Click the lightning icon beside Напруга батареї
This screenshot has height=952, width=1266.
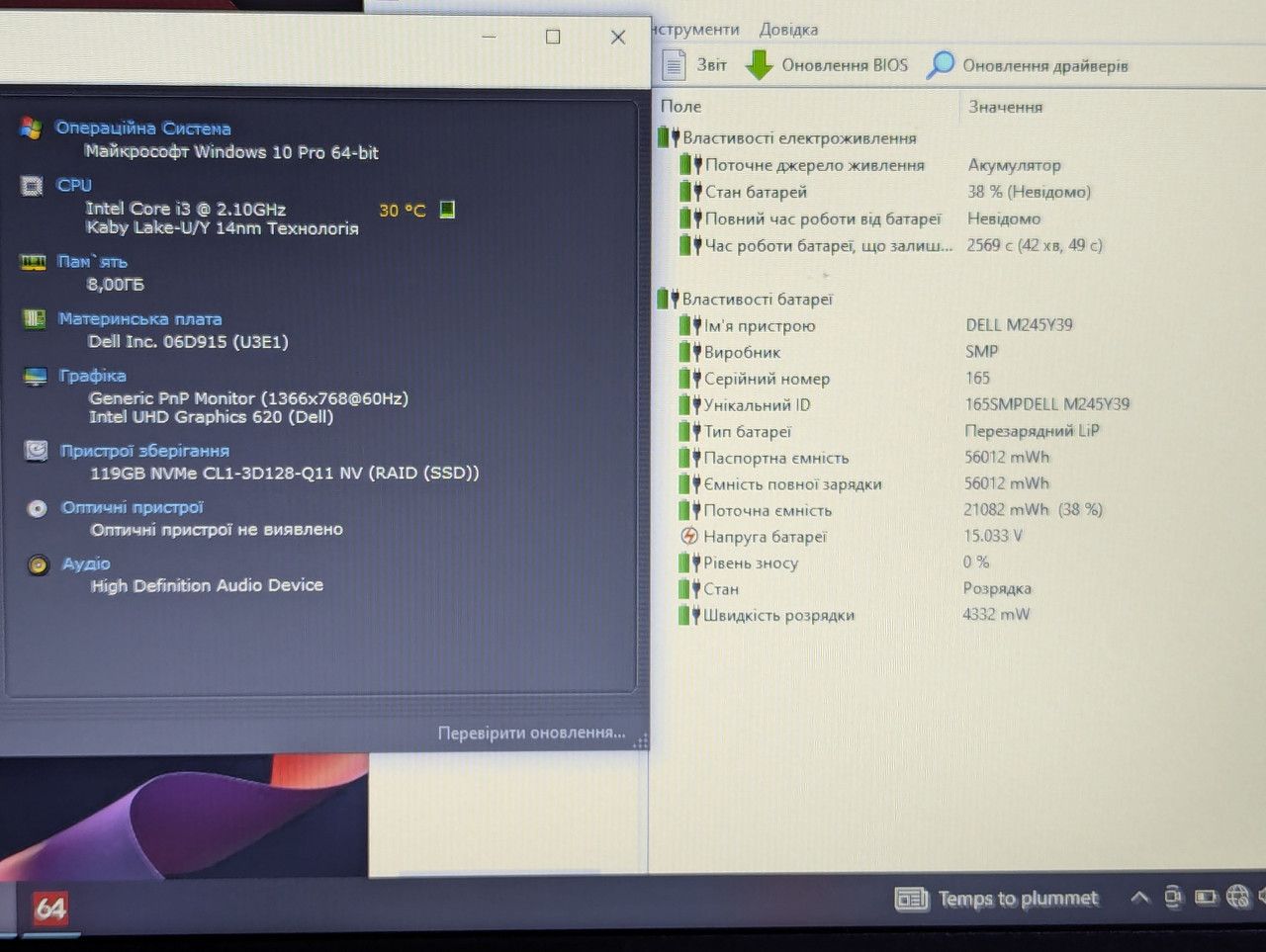point(689,536)
